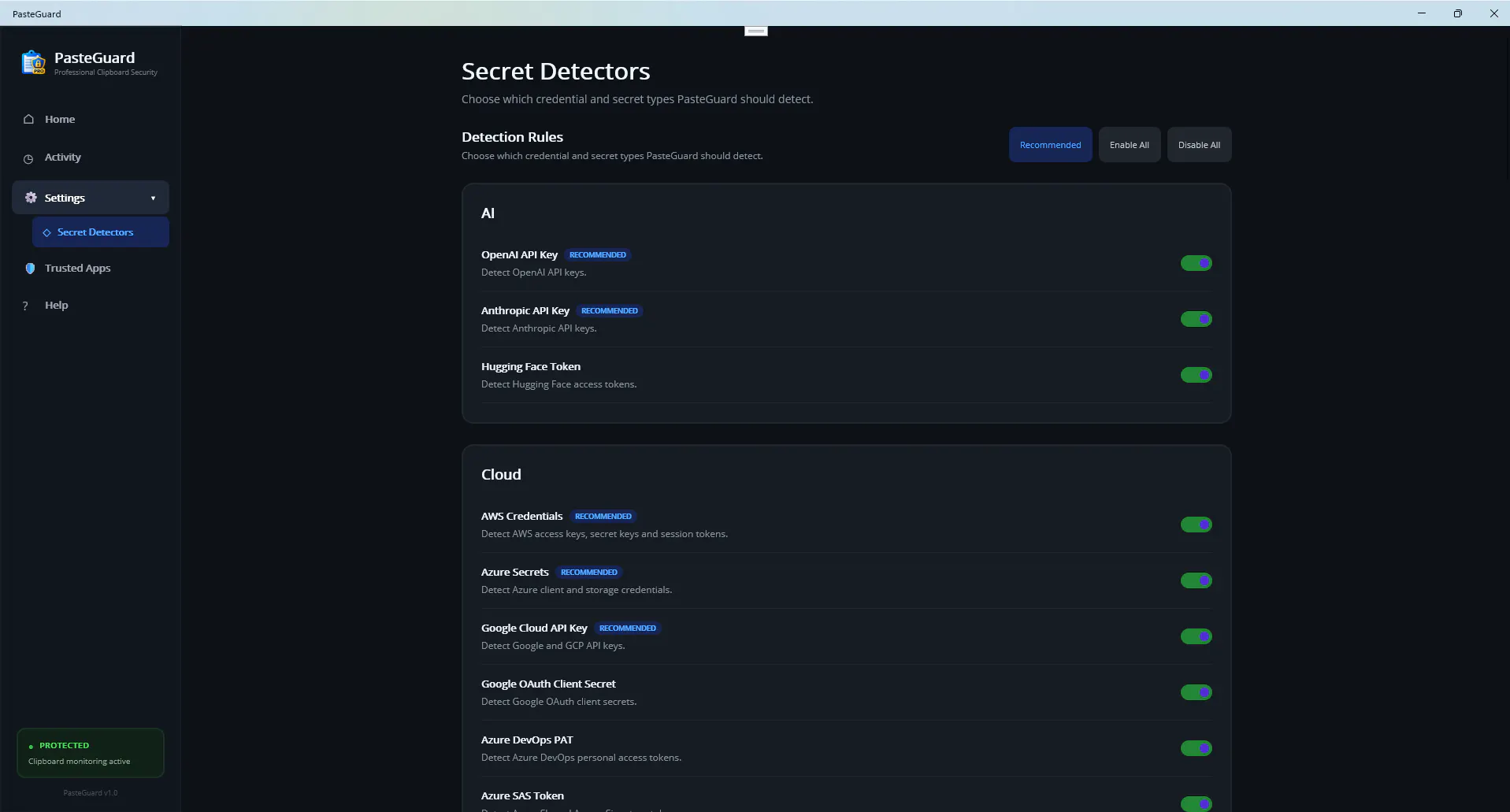The image size is (1510, 812).
Task: Click the Settings gear icon
Action: 31,198
